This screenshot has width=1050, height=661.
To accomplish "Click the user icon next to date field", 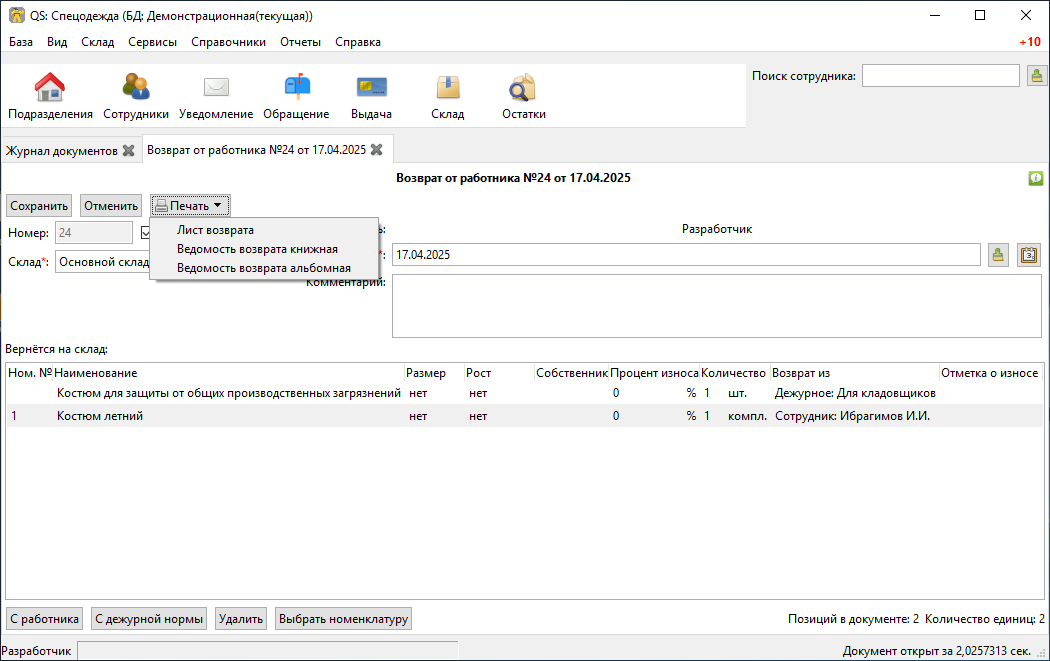I will click(x=998, y=255).
